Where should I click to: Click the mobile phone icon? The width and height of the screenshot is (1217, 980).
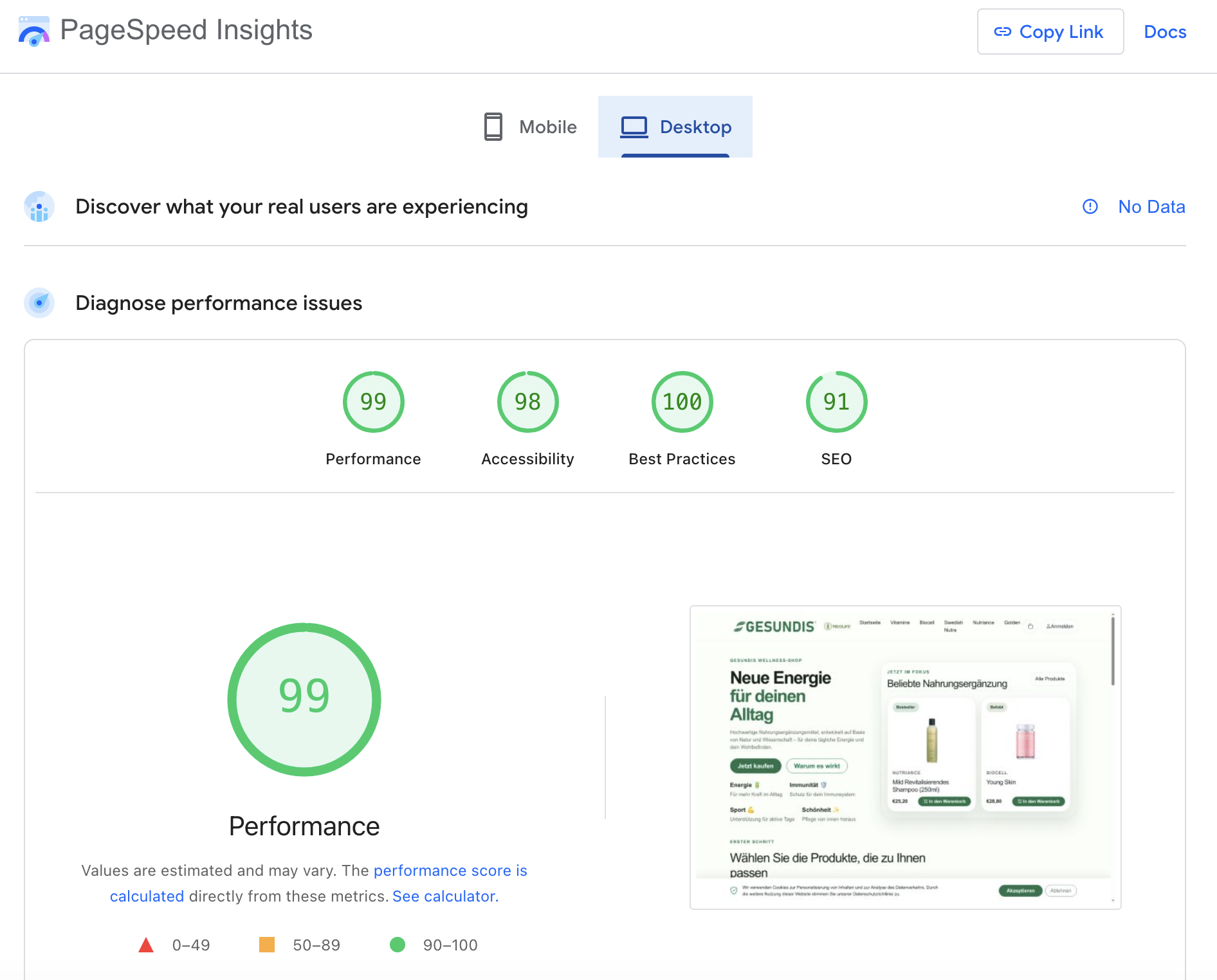coord(493,127)
